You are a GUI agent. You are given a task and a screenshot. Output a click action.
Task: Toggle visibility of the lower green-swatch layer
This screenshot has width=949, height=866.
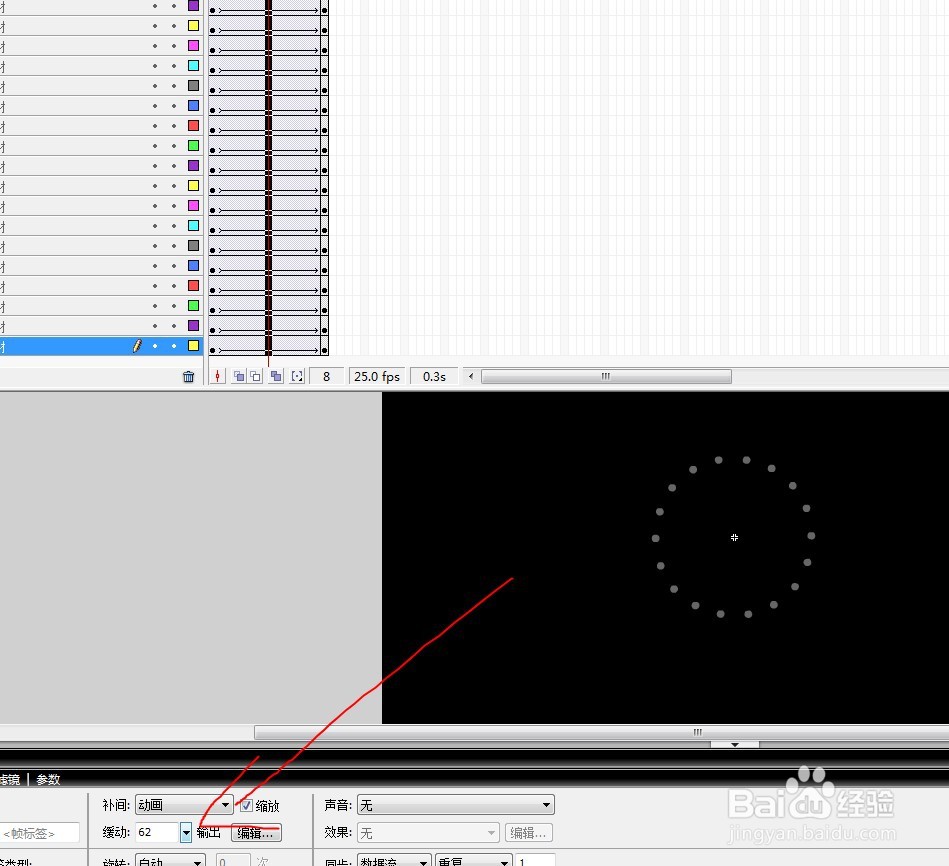[155, 306]
